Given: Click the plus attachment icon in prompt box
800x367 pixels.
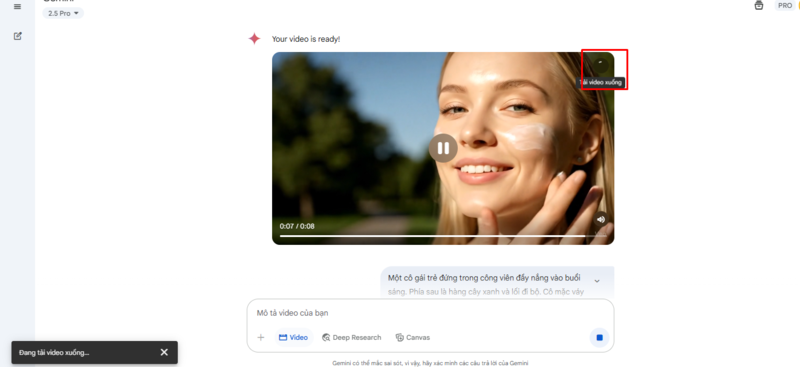Looking at the screenshot, I should pos(261,337).
